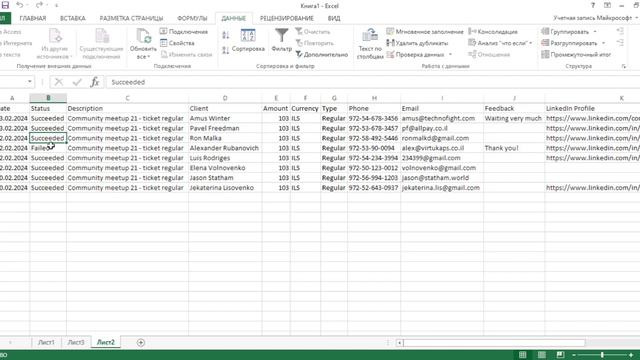Select the Waiting very much feedback cell
This screenshot has width=640, height=360.
point(514,118)
